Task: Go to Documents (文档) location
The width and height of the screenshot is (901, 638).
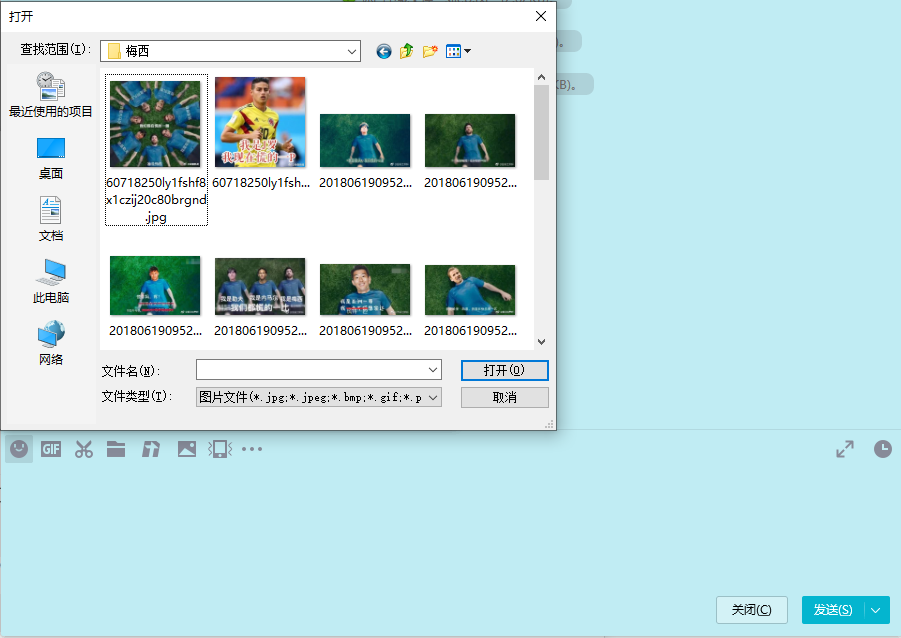Action: (x=51, y=219)
